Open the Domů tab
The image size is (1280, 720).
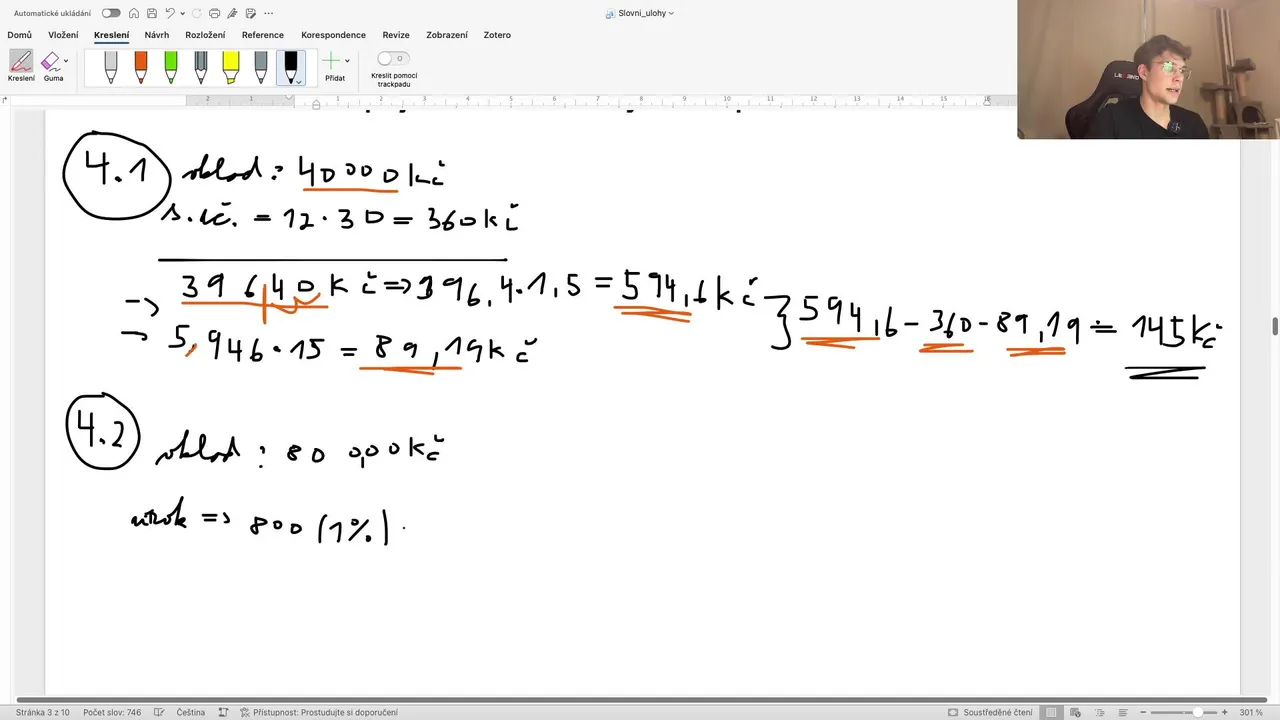20,35
